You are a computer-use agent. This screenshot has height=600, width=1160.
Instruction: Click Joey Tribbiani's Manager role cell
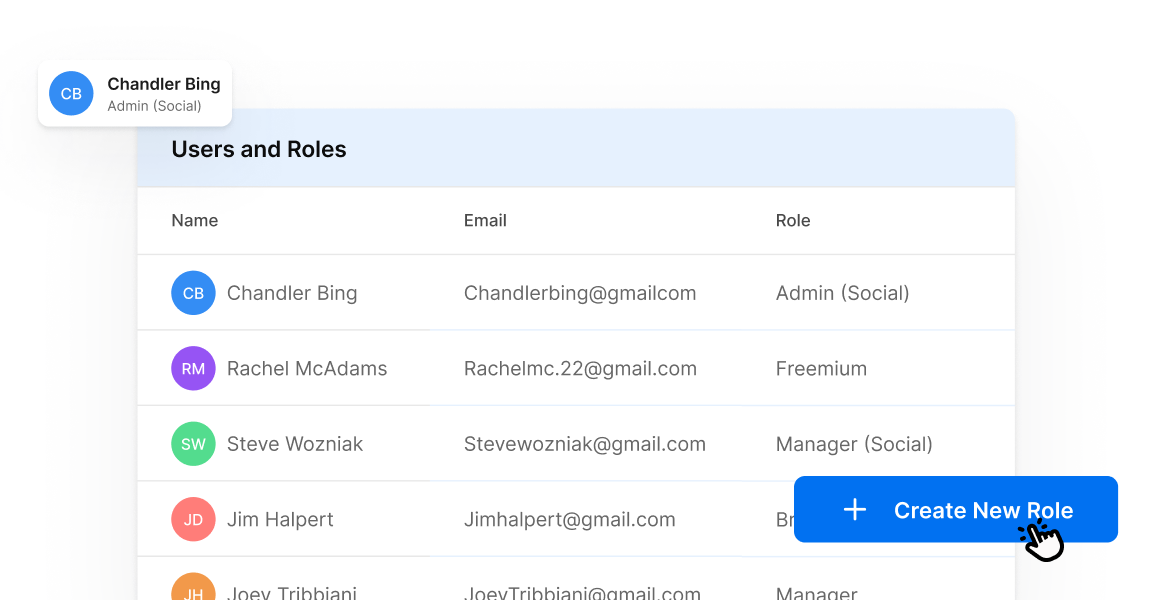(x=817, y=592)
